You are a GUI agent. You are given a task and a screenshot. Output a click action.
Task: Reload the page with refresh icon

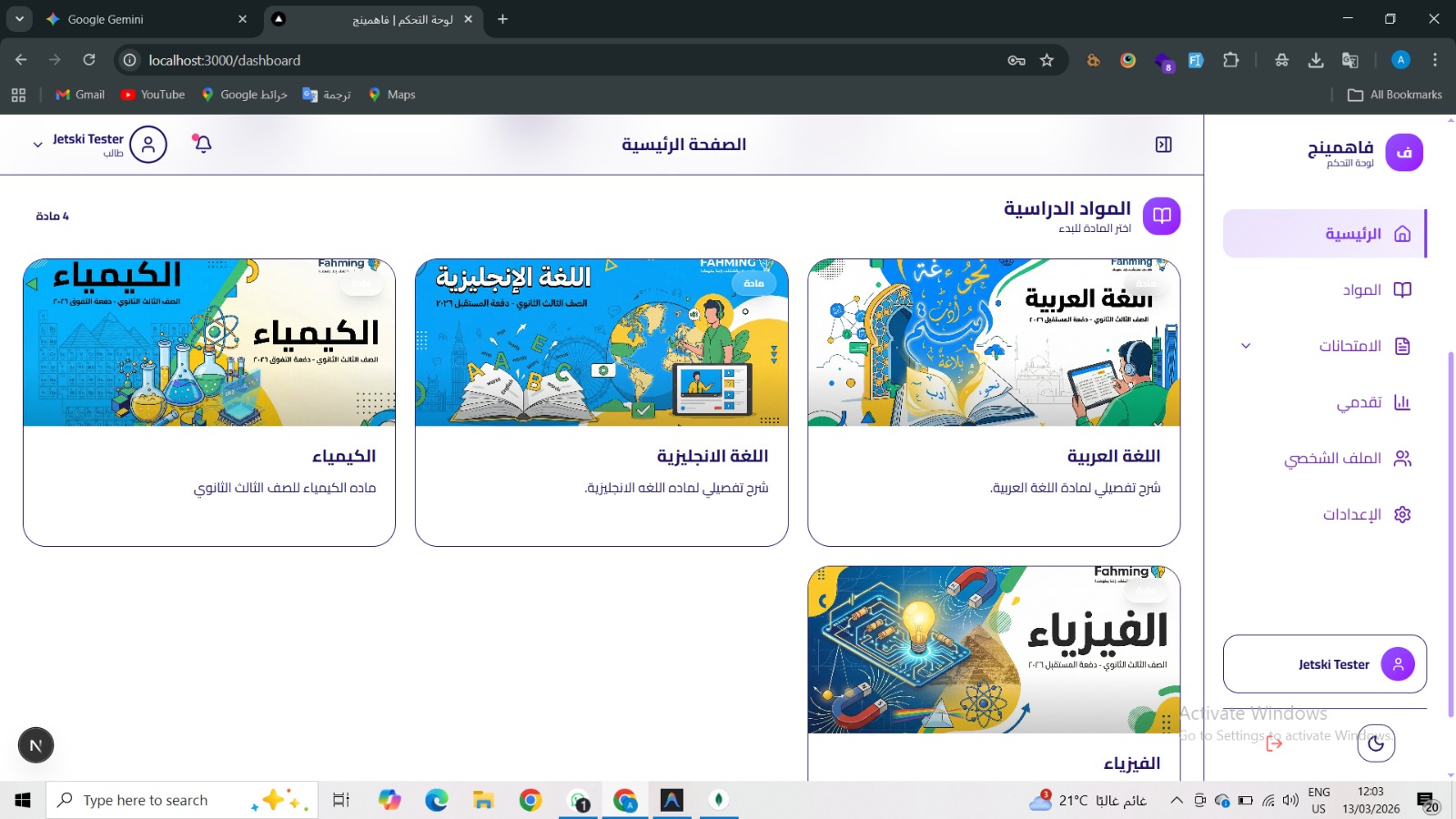click(89, 60)
